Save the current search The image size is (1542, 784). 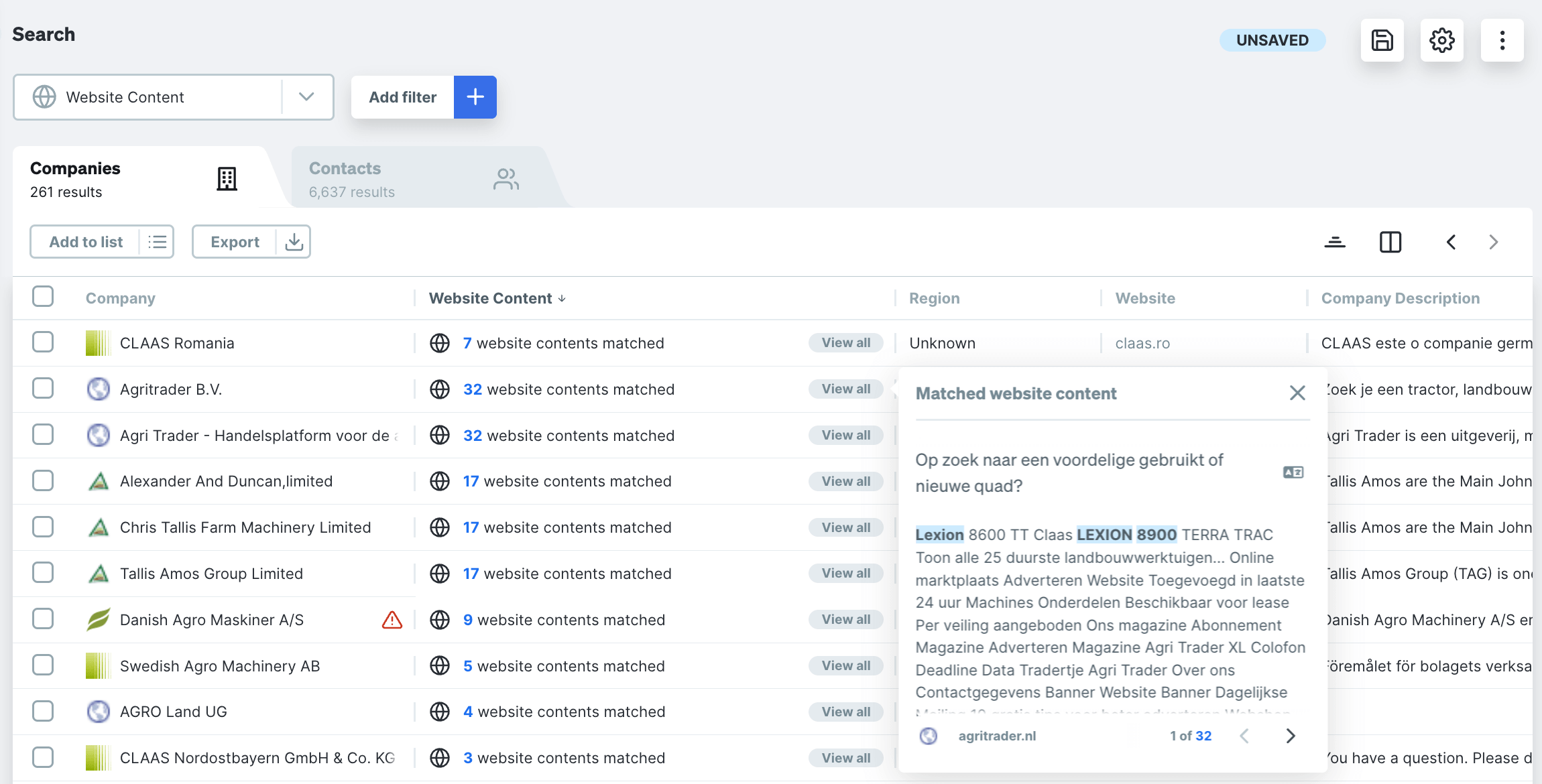[x=1382, y=40]
